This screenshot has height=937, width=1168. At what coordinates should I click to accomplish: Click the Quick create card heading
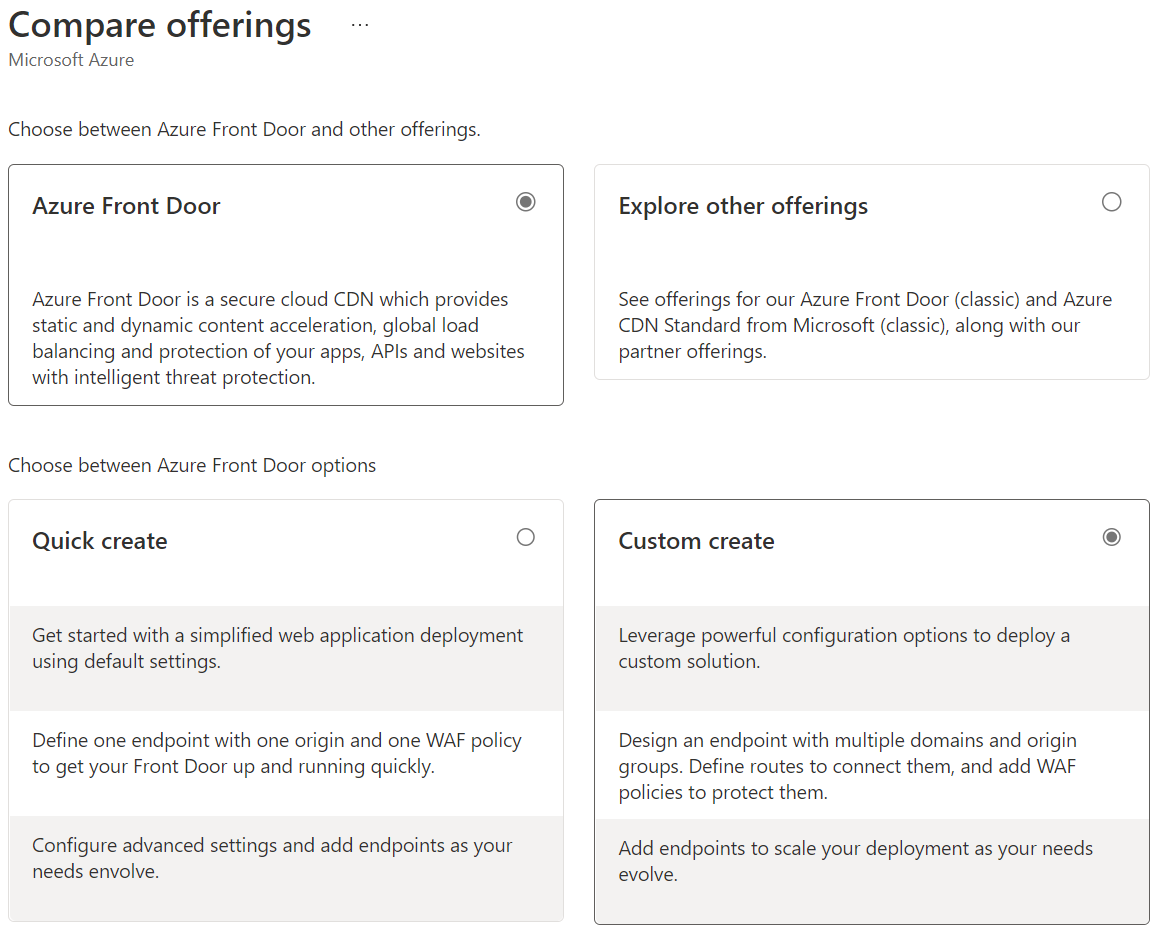coord(100,541)
